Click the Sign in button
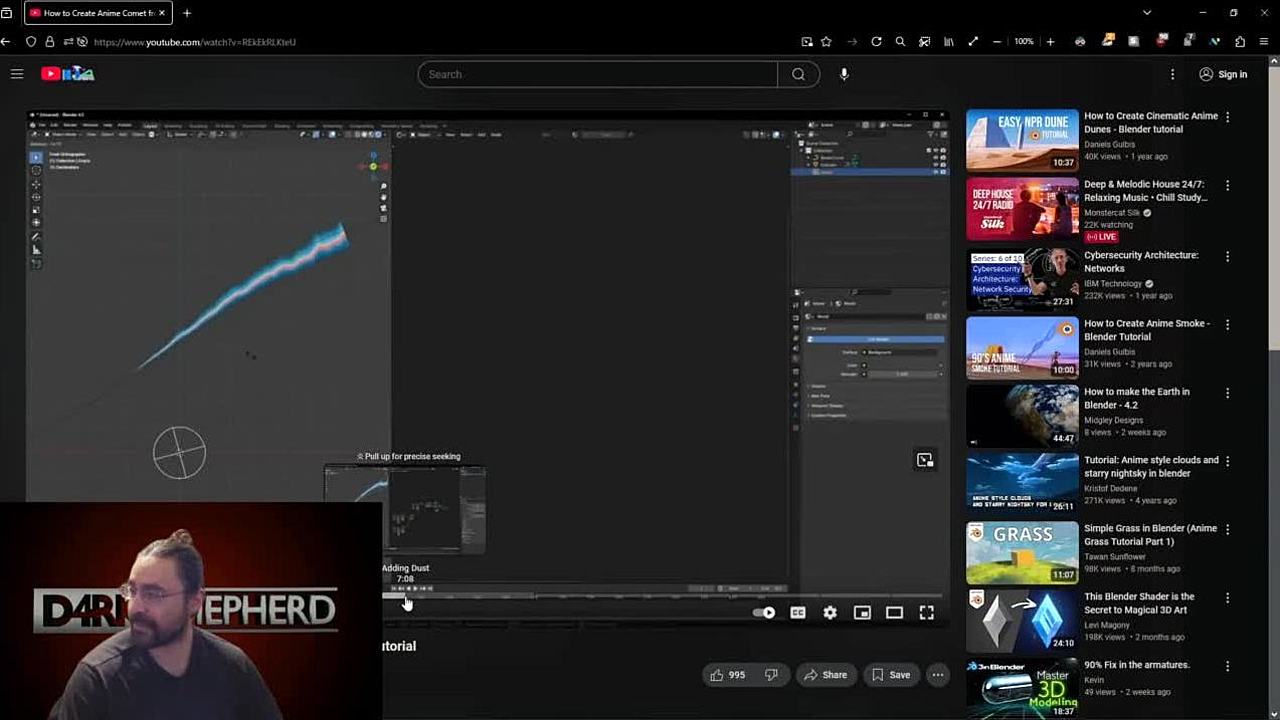 click(1223, 74)
